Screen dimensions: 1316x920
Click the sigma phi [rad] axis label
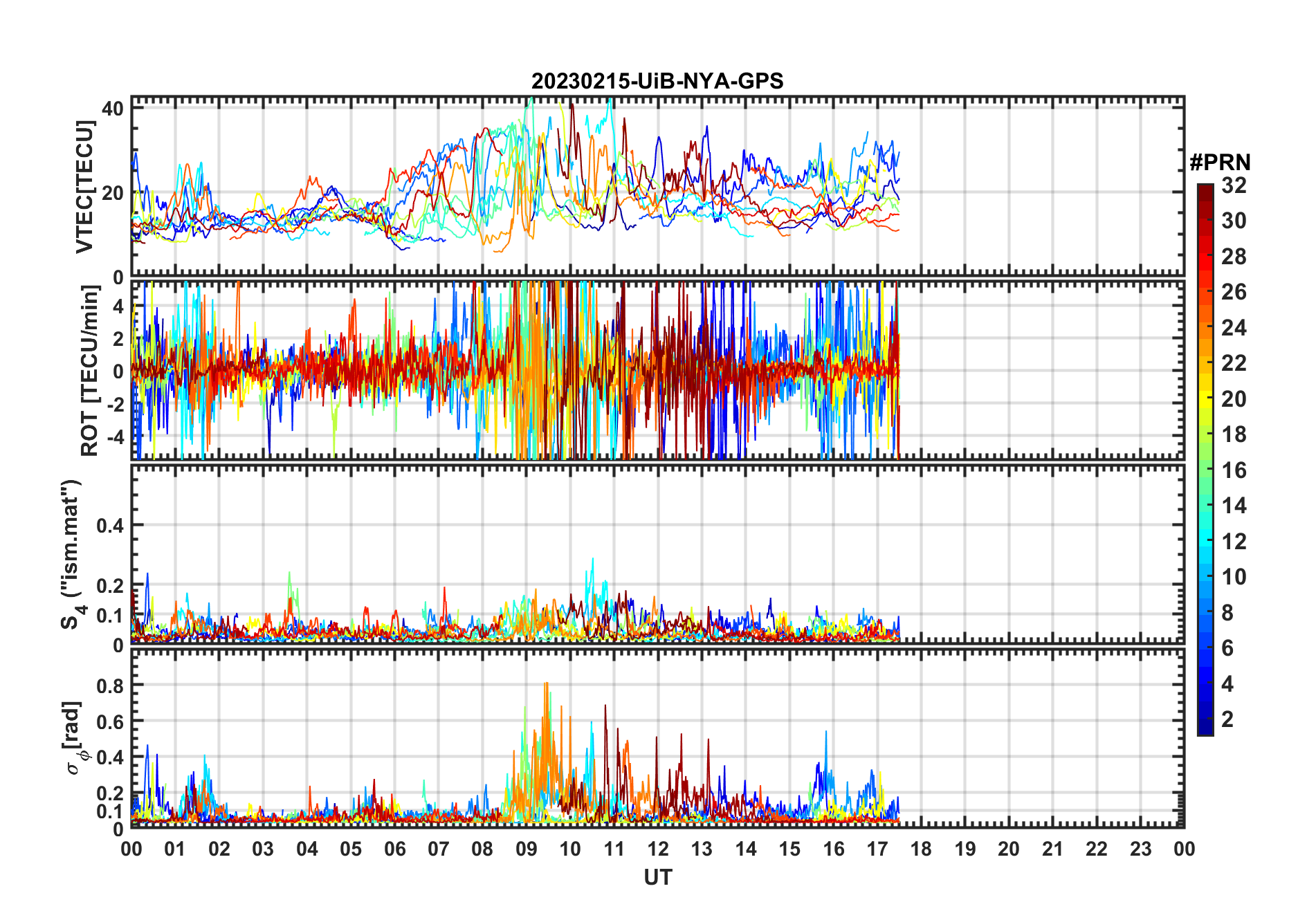[74, 737]
